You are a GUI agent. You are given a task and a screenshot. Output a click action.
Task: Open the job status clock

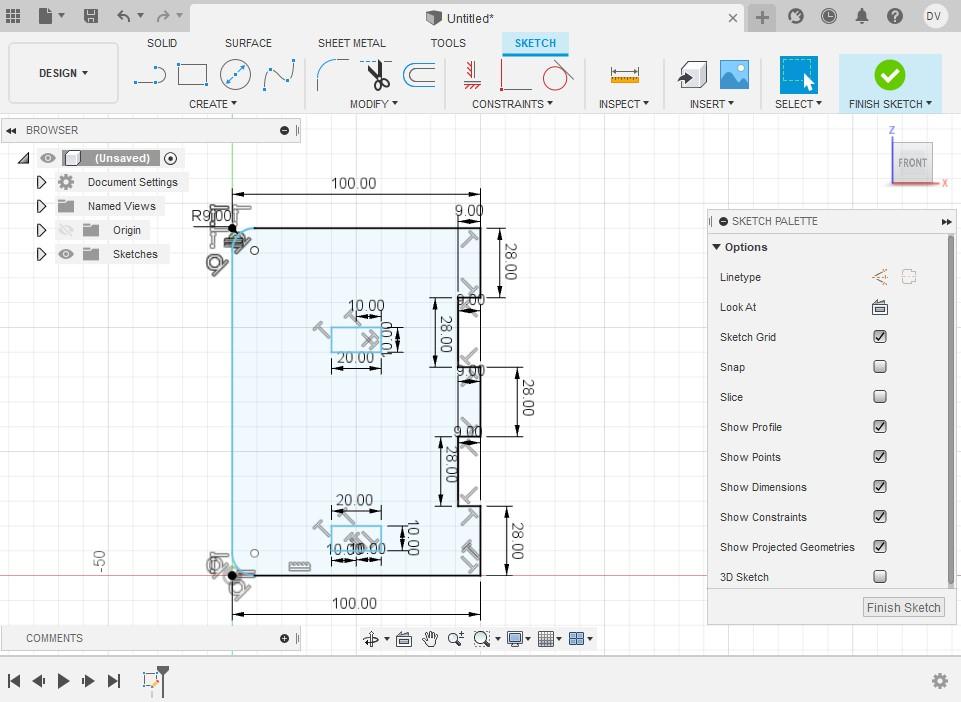pos(829,17)
